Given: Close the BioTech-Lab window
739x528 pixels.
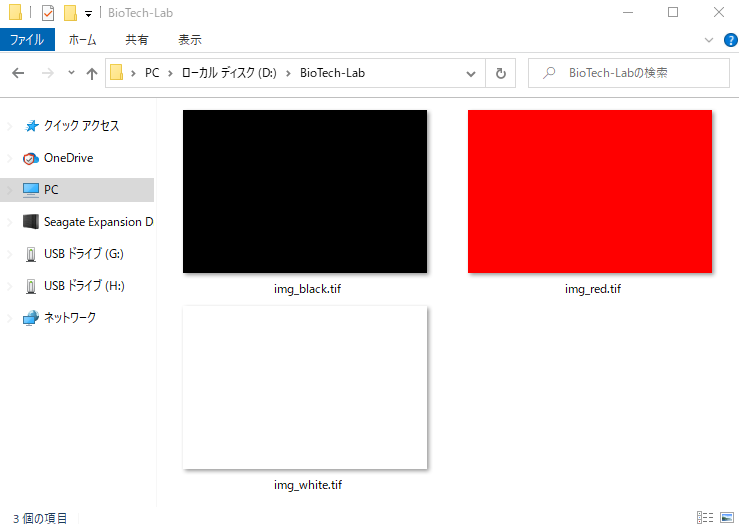Looking at the screenshot, I should [x=718, y=13].
